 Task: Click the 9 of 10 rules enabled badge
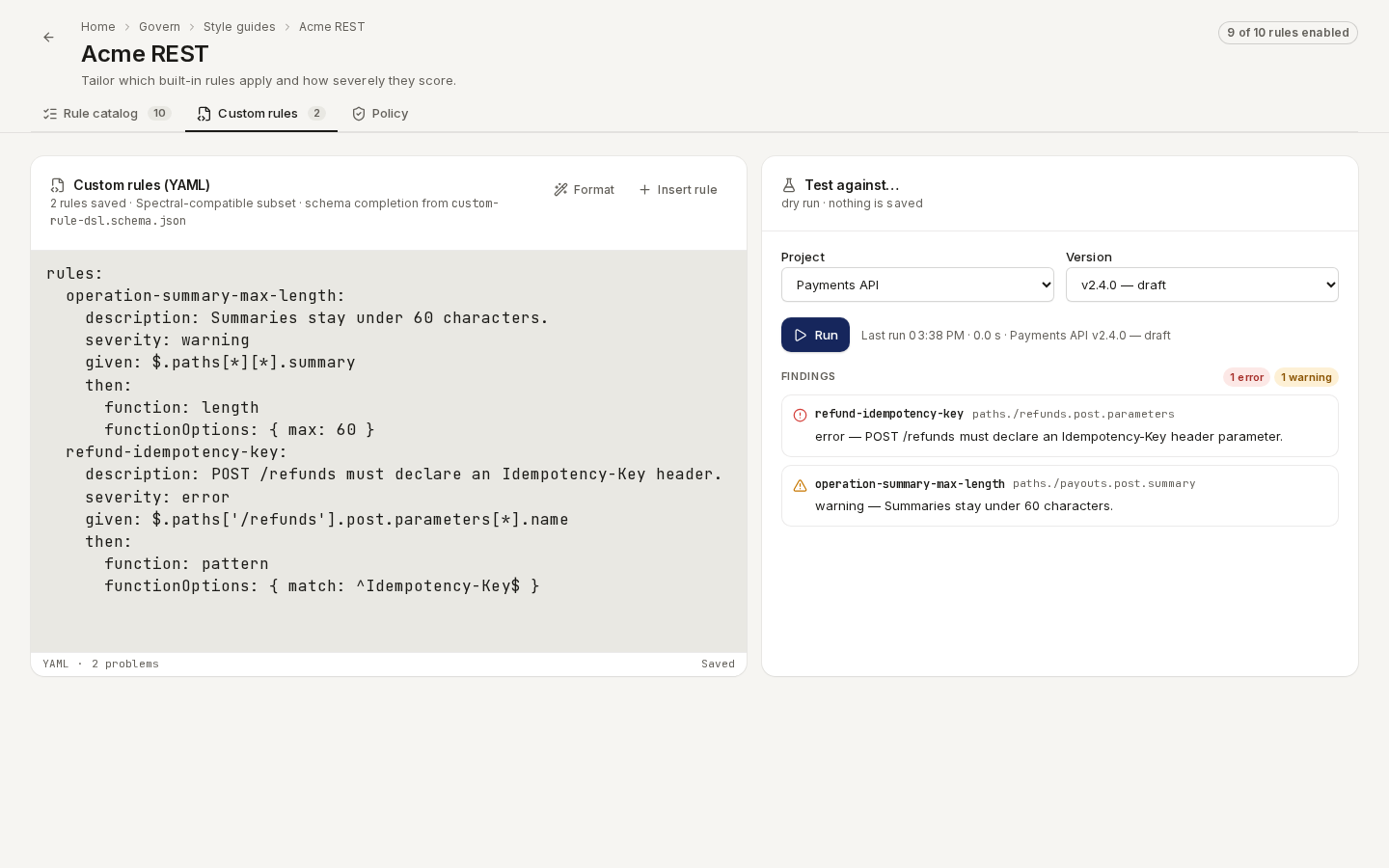click(x=1288, y=33)
